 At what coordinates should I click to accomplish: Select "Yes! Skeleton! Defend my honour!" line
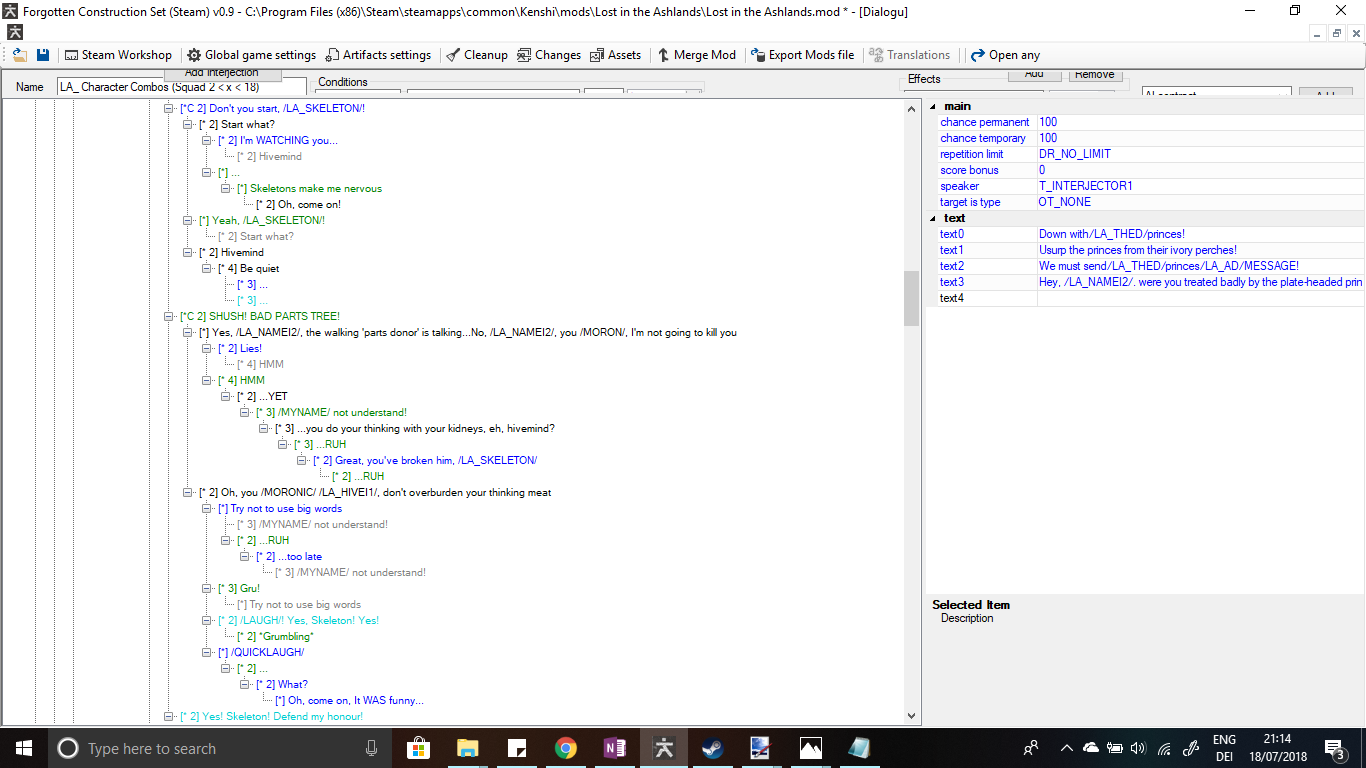click(x=271, y=716)
